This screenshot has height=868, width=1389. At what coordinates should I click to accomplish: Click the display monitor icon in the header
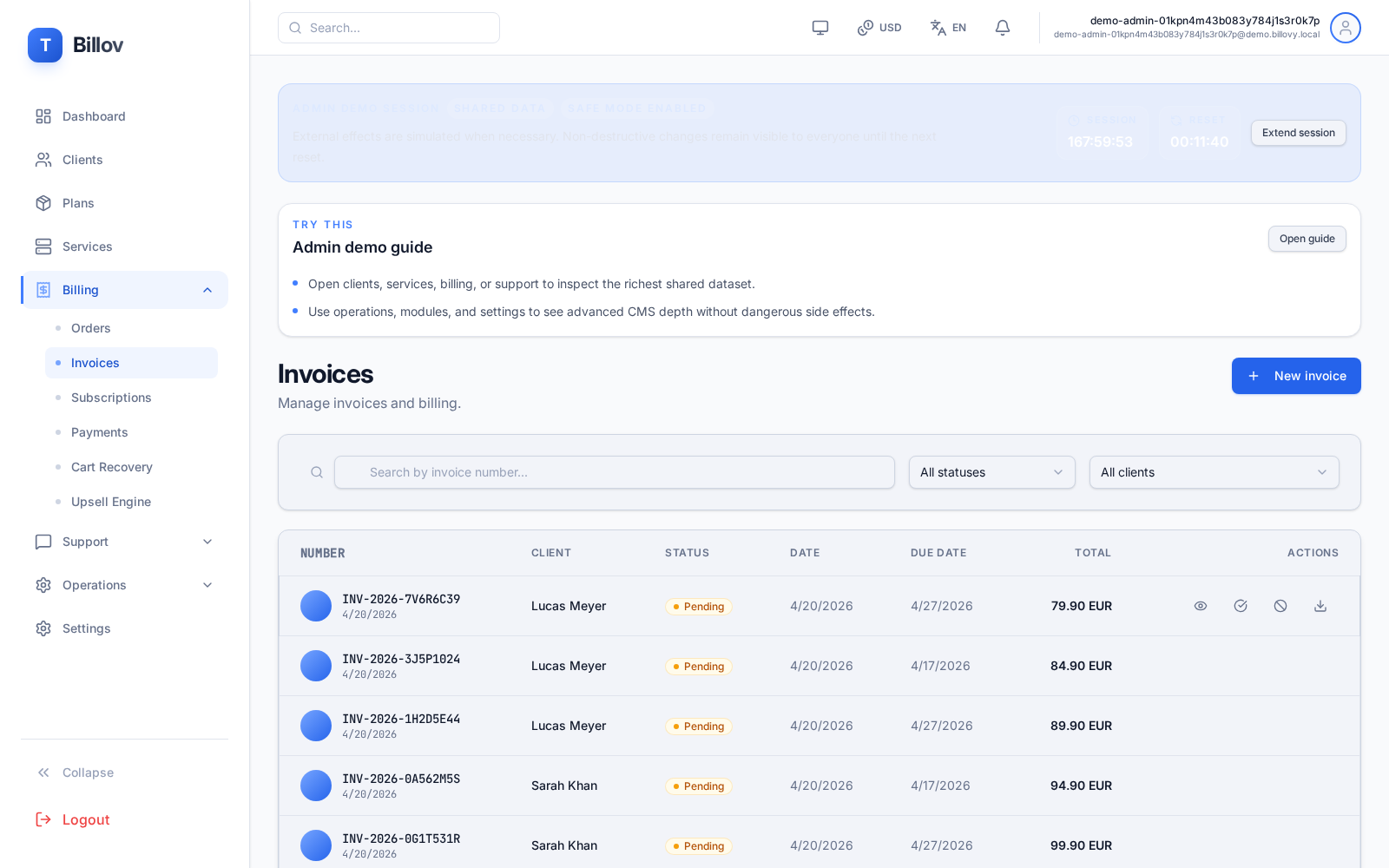click(x=820, y=27)
